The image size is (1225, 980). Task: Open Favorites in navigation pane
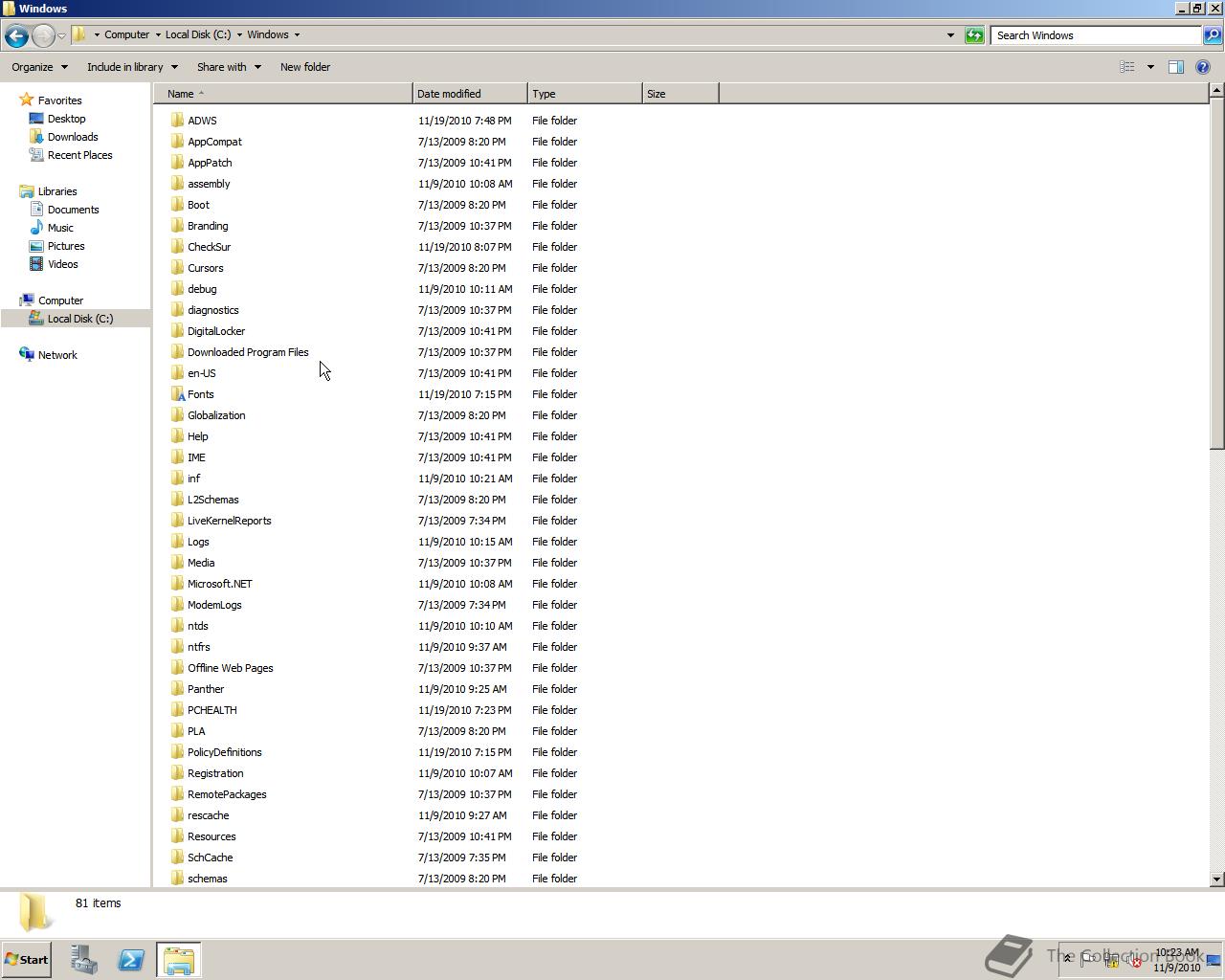click(x=59, y=100)
